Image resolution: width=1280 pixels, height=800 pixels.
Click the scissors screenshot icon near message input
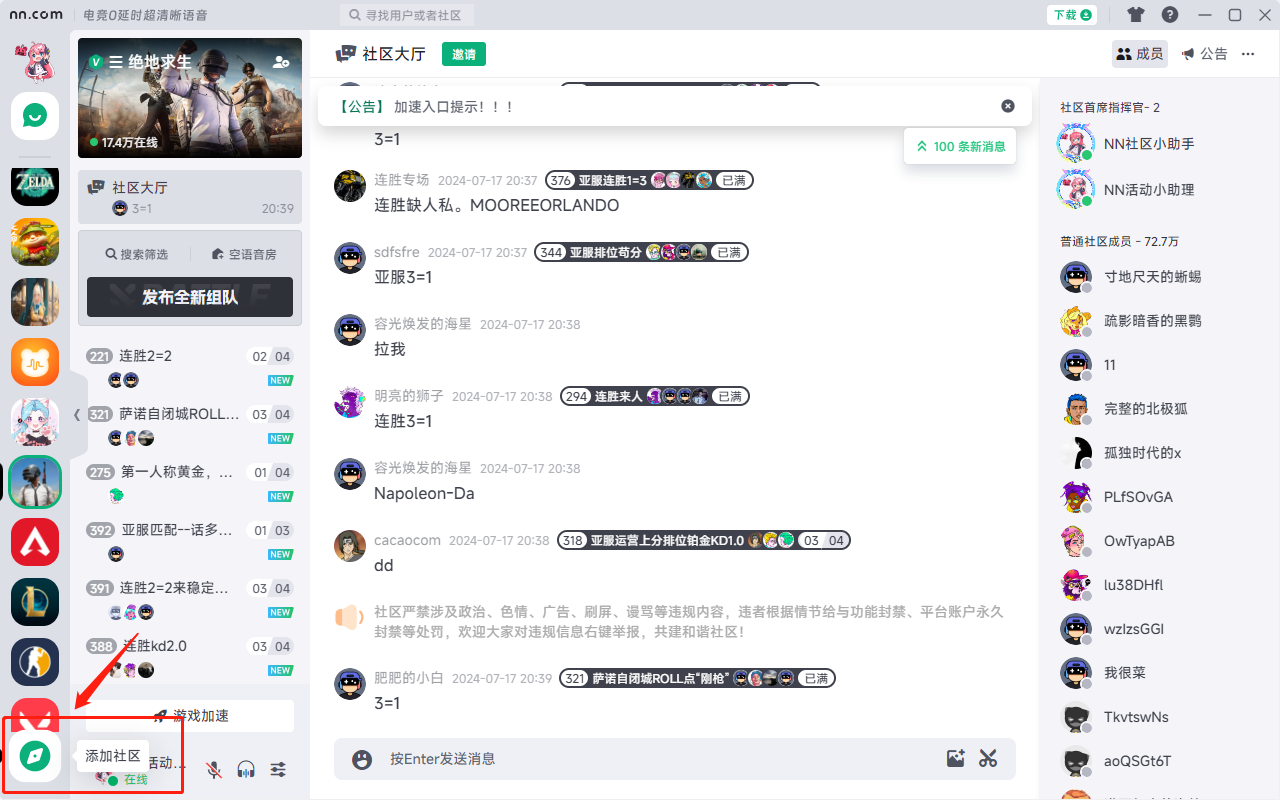(988, 758)
